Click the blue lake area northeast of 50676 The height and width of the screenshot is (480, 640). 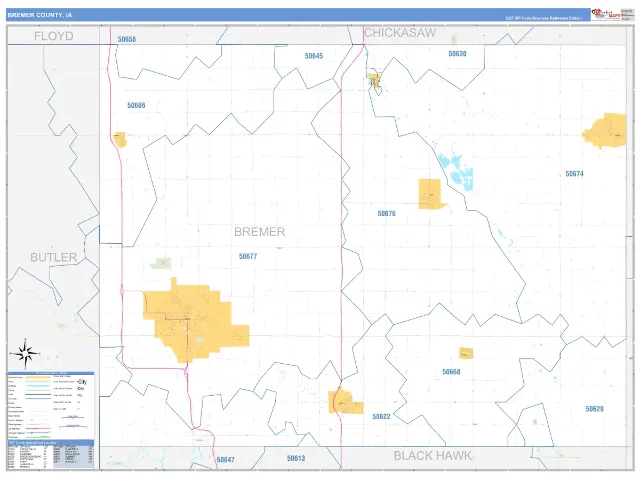click(x=456, y=171)
